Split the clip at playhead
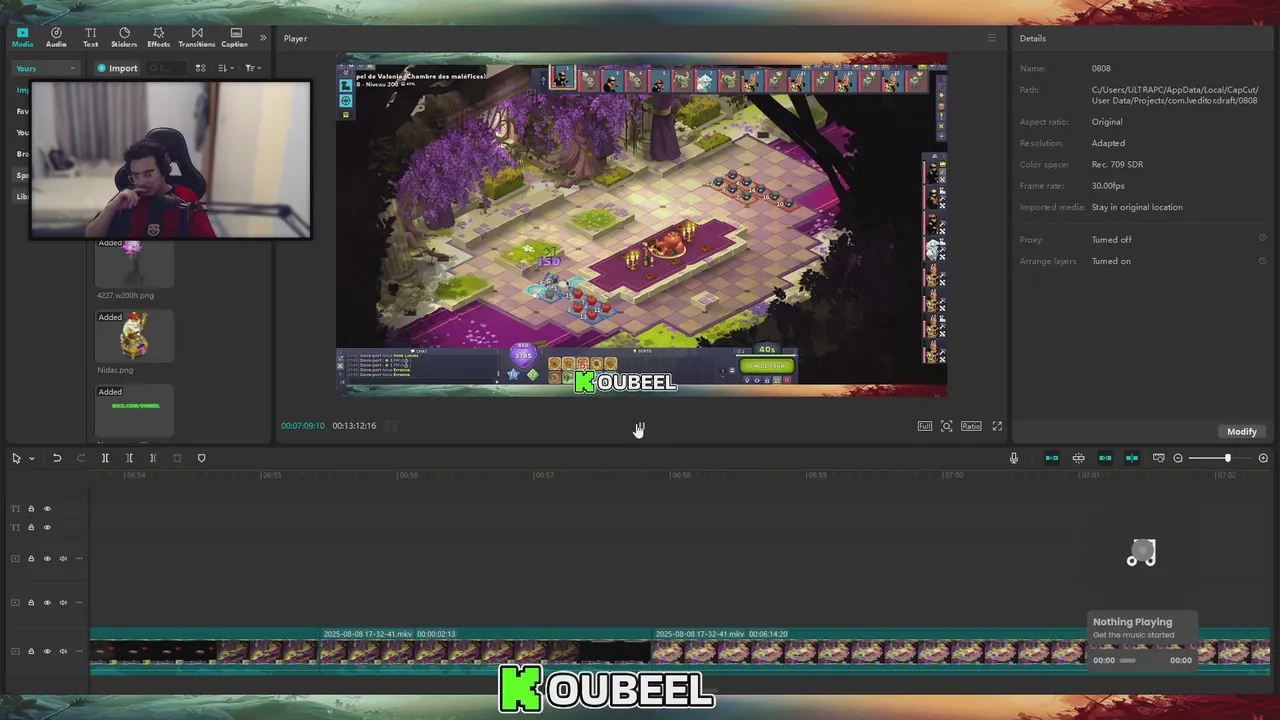This screenshot has width=1280, height=720. point(105,458)
